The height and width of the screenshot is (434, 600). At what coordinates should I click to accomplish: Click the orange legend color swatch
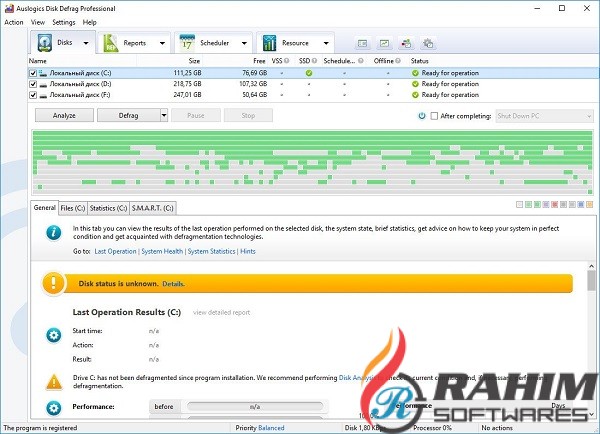pos(589,205)
